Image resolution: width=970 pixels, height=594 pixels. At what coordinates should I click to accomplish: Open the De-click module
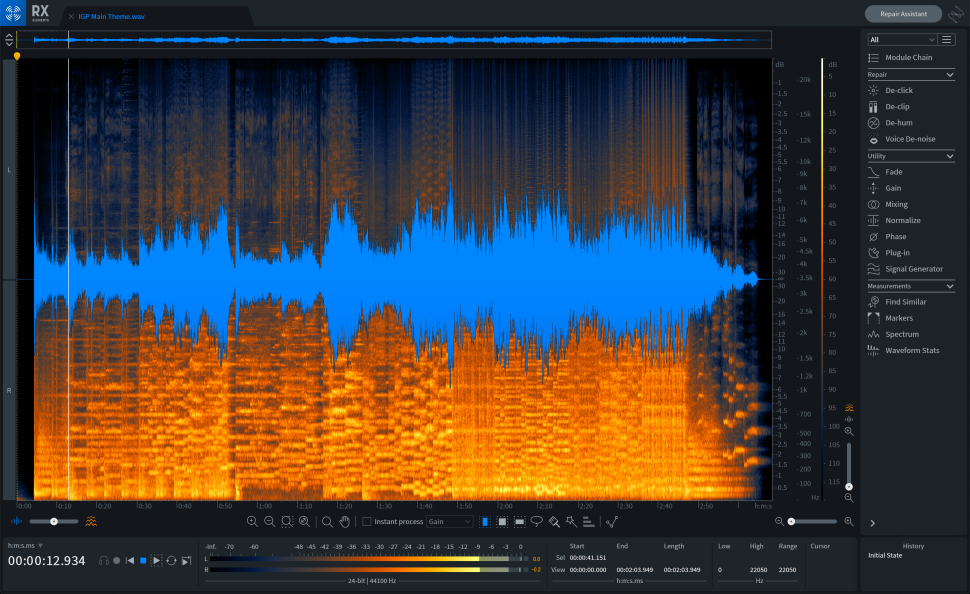pyautogui.click(x=898, y=90)
